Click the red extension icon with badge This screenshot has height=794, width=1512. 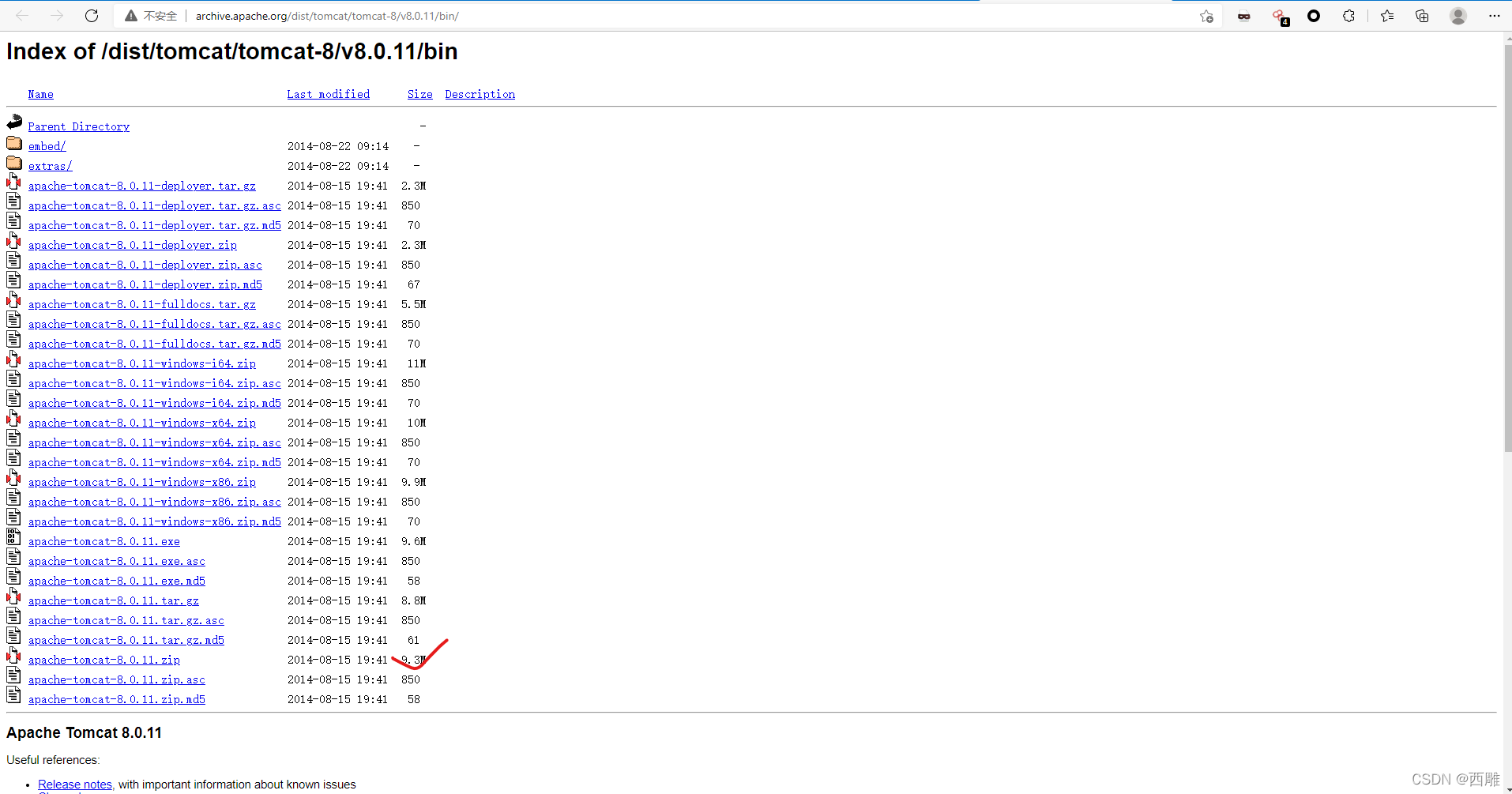click(x=1280, y=17)
